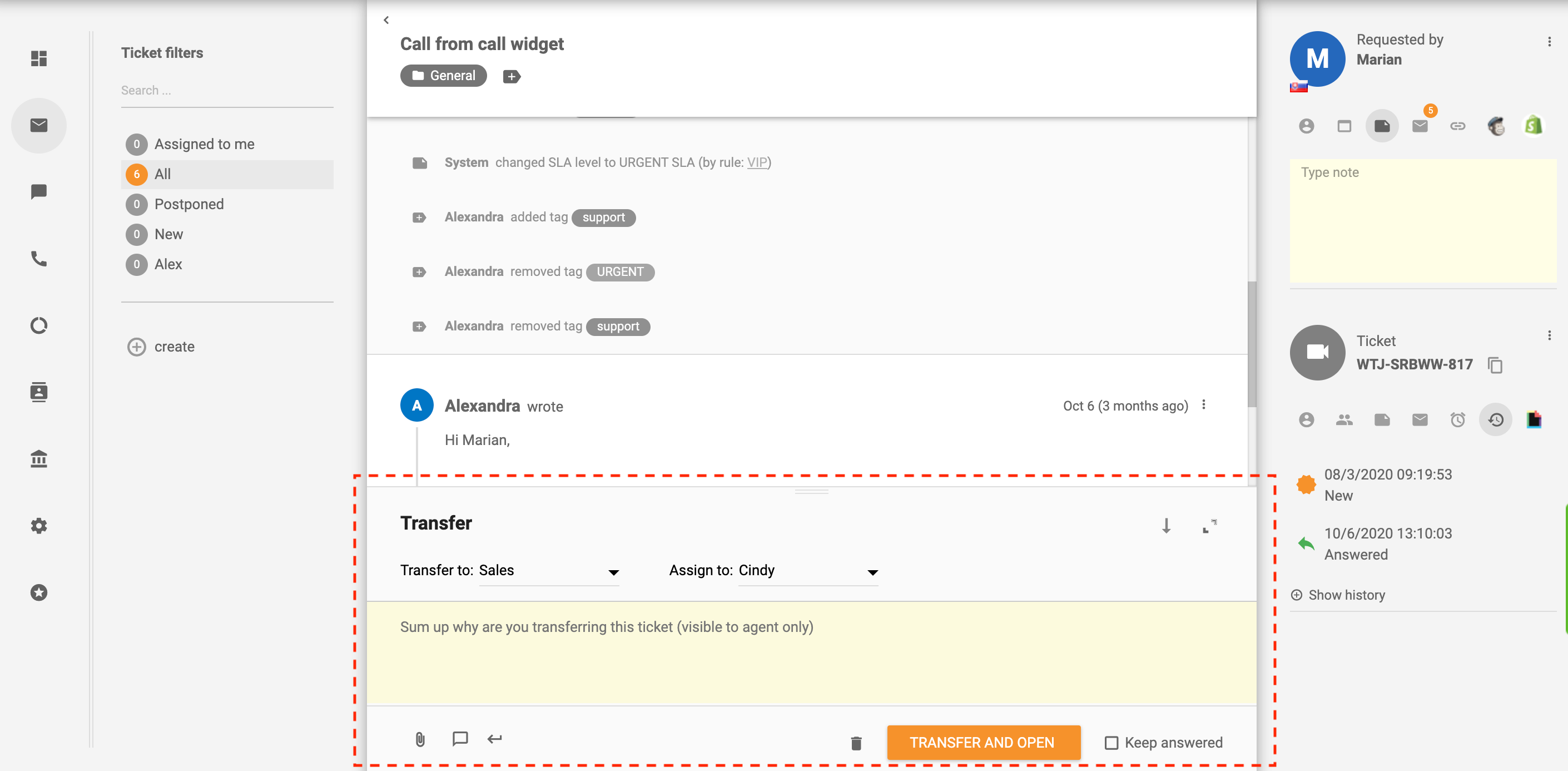The image size is (1568, 771).
Task: Click the General tag on ticket
Action: coord(443,76)
